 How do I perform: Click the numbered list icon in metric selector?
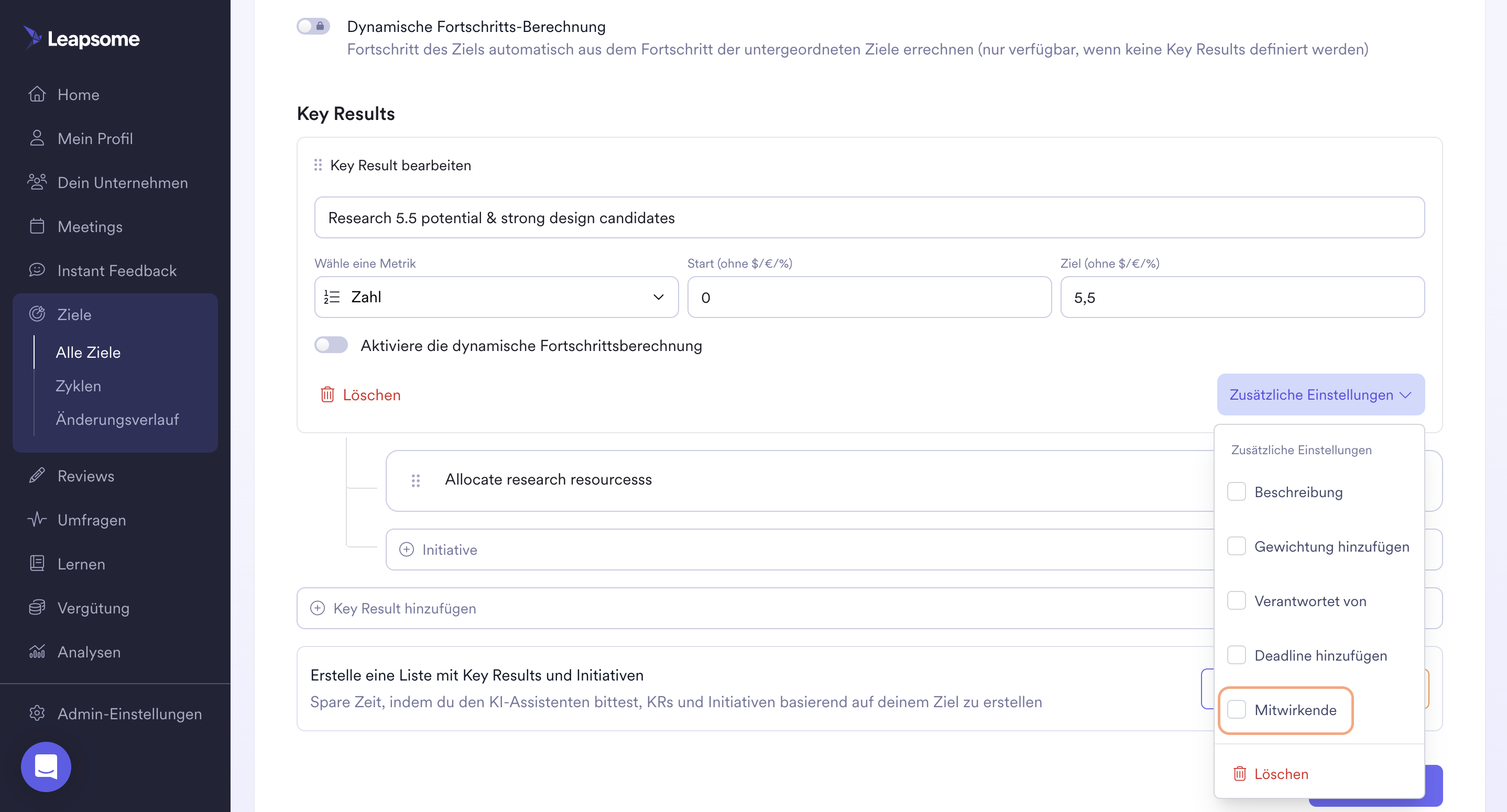pyautogui.click(x=332, y=297)
